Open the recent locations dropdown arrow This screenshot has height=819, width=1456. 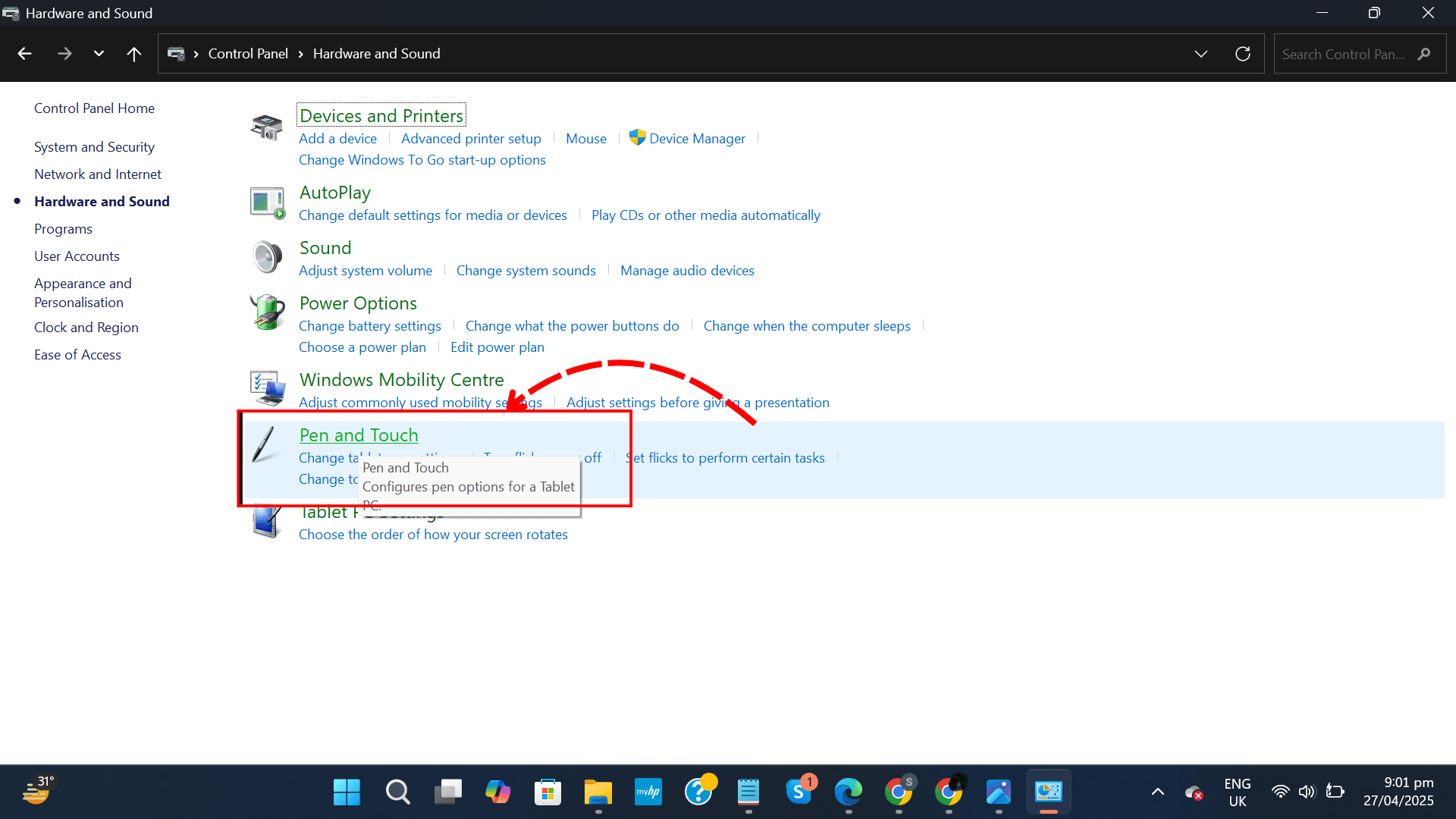[x=99, y=53]
